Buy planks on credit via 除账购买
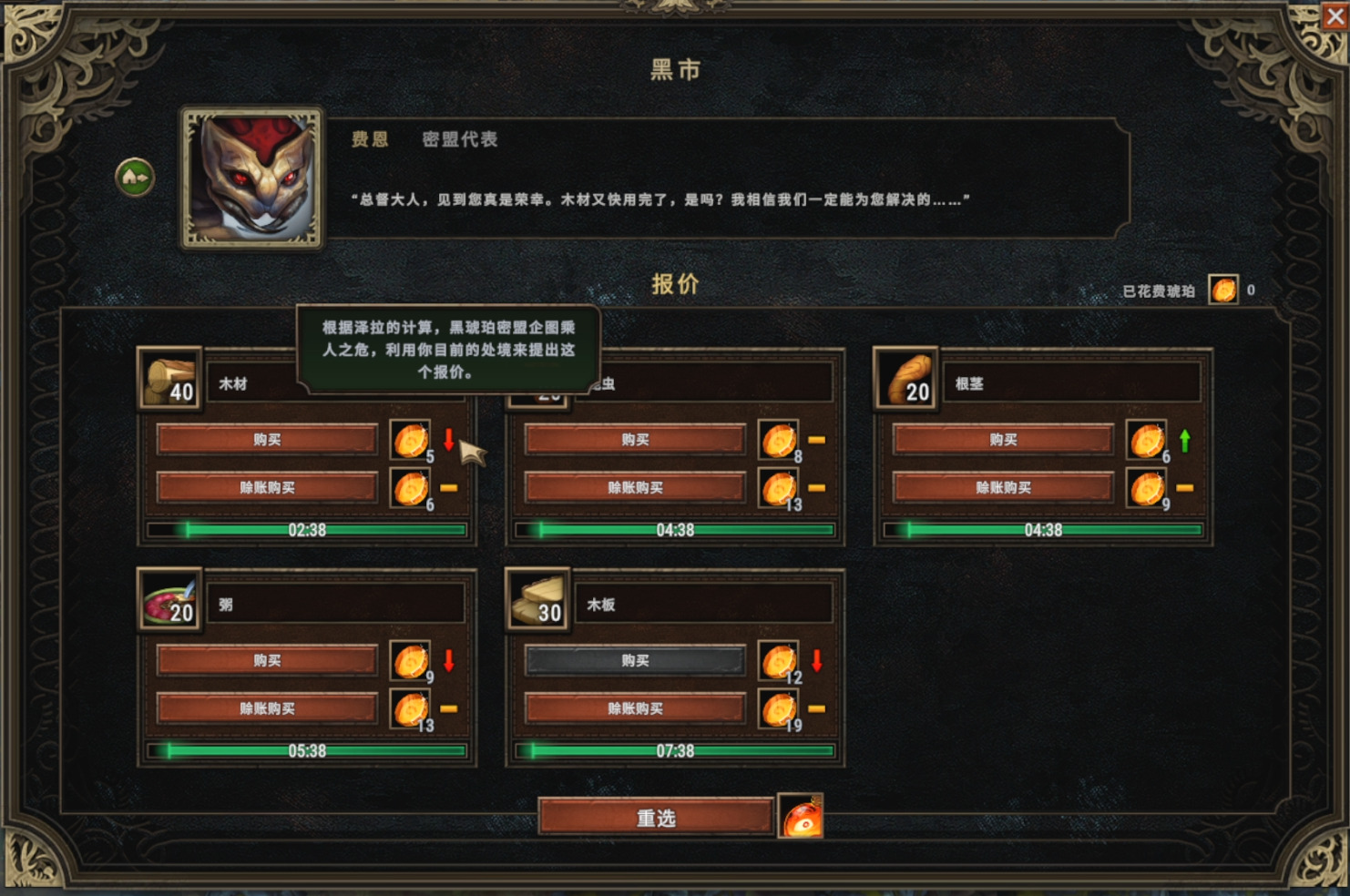The image size is (1350, 896). (x=635, y=709)
